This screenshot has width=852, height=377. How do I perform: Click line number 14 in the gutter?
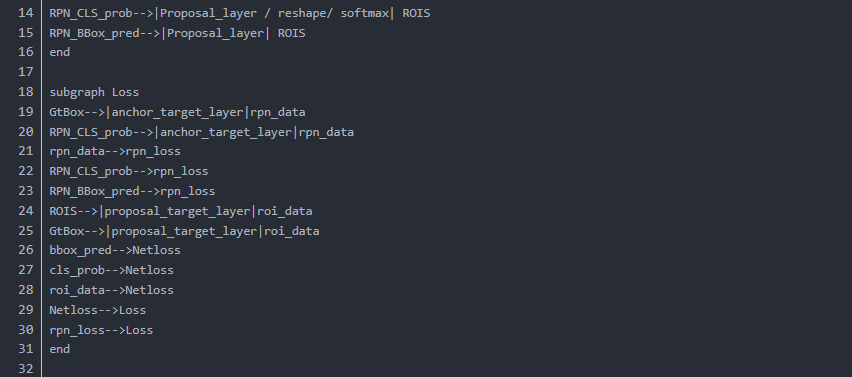[x=26, y=13]
